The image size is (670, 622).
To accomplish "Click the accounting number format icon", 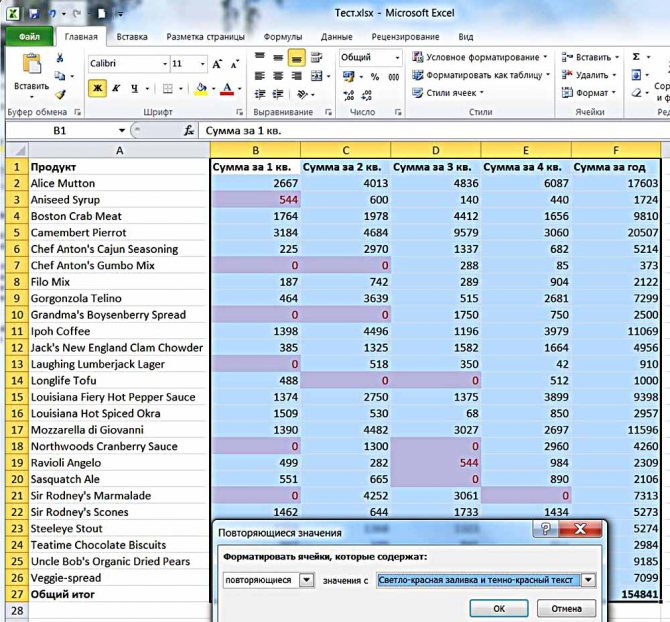I will [x=349, y=77].
